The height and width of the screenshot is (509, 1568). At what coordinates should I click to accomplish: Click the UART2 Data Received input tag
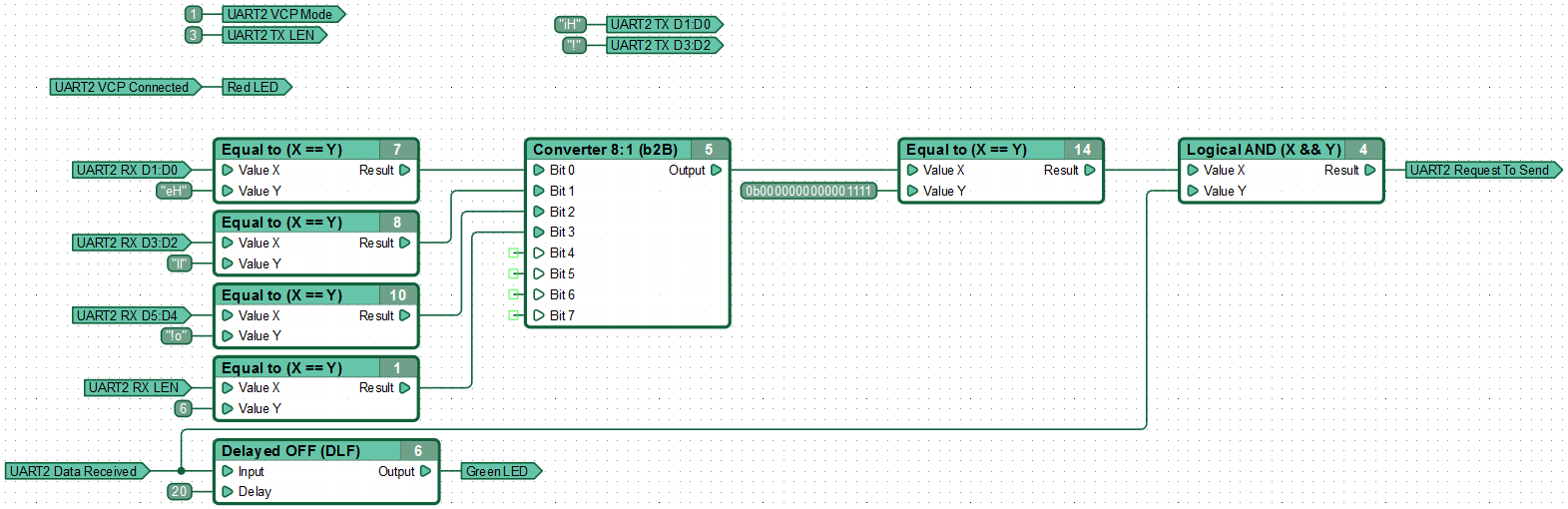click(78, 471)
